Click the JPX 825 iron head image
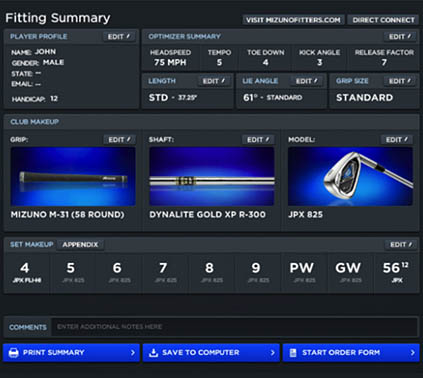Viewport: 423px width, 378px height. [x=350, y=176]
